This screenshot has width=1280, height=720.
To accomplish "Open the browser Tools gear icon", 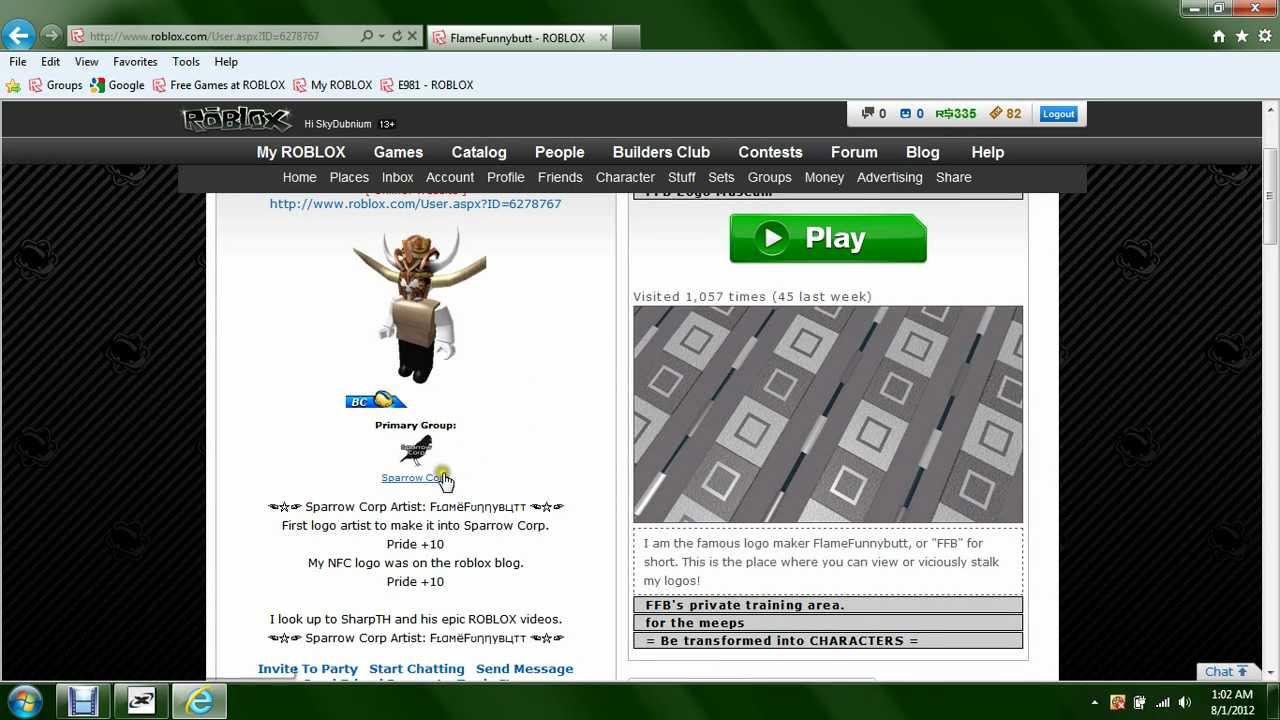I will coord(1263,36).
